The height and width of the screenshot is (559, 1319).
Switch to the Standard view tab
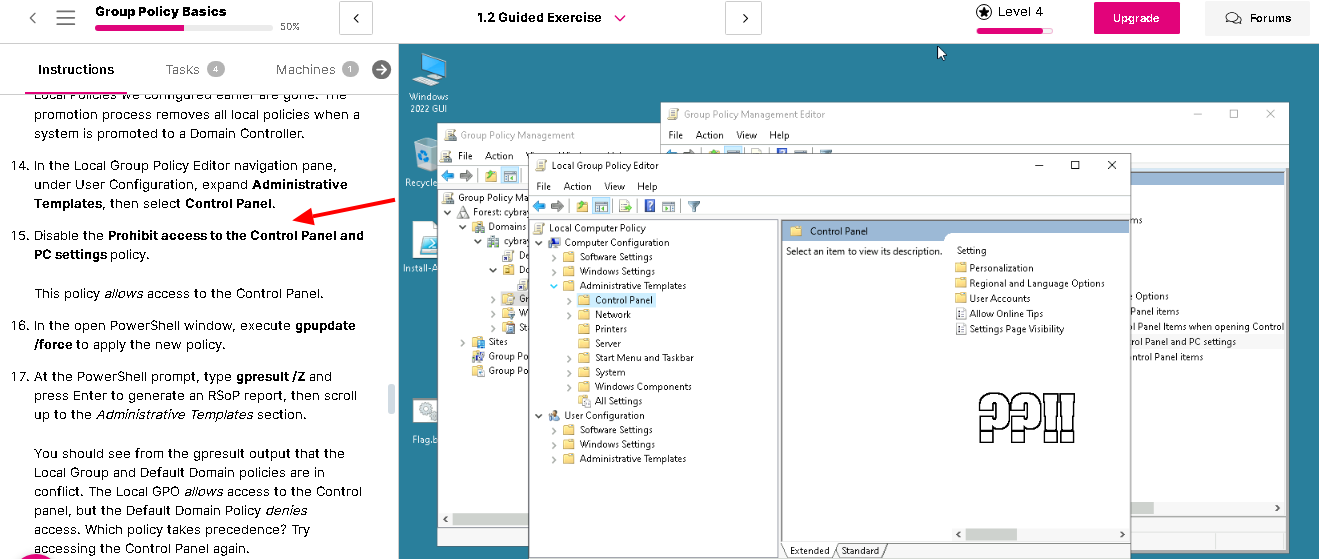860,550
